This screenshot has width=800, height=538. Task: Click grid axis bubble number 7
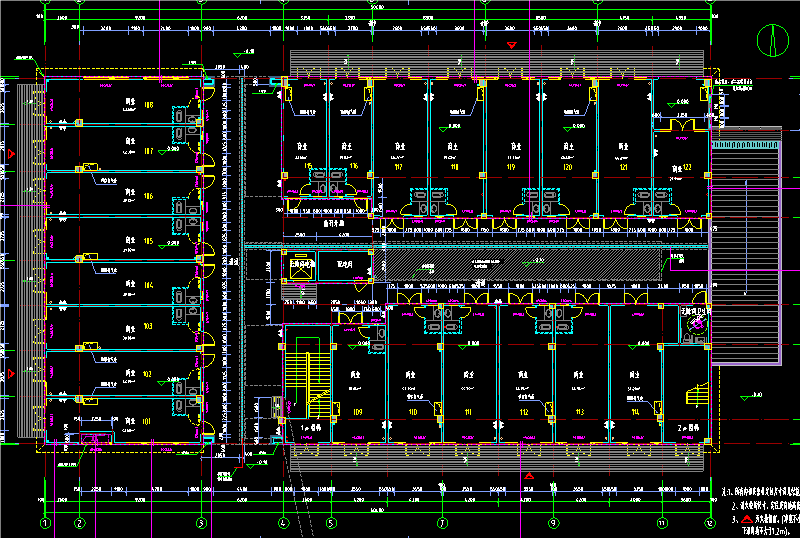point(442,523)
